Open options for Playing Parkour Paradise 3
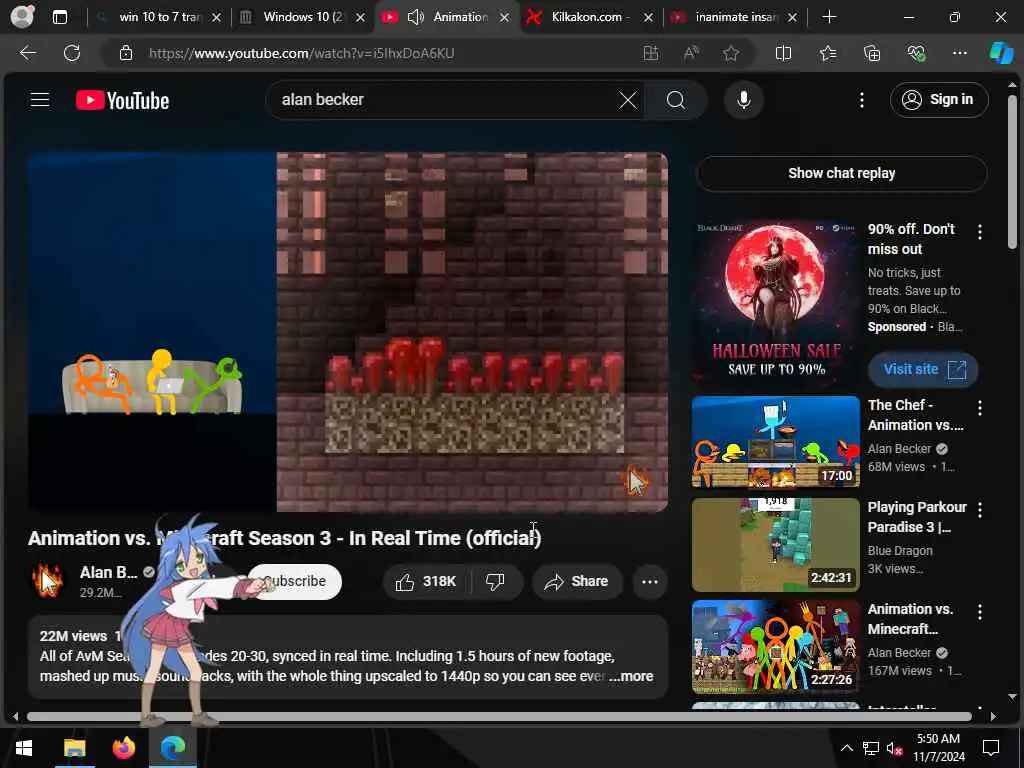Screen dimensions: 1024x768 click(x=980, y=510)
